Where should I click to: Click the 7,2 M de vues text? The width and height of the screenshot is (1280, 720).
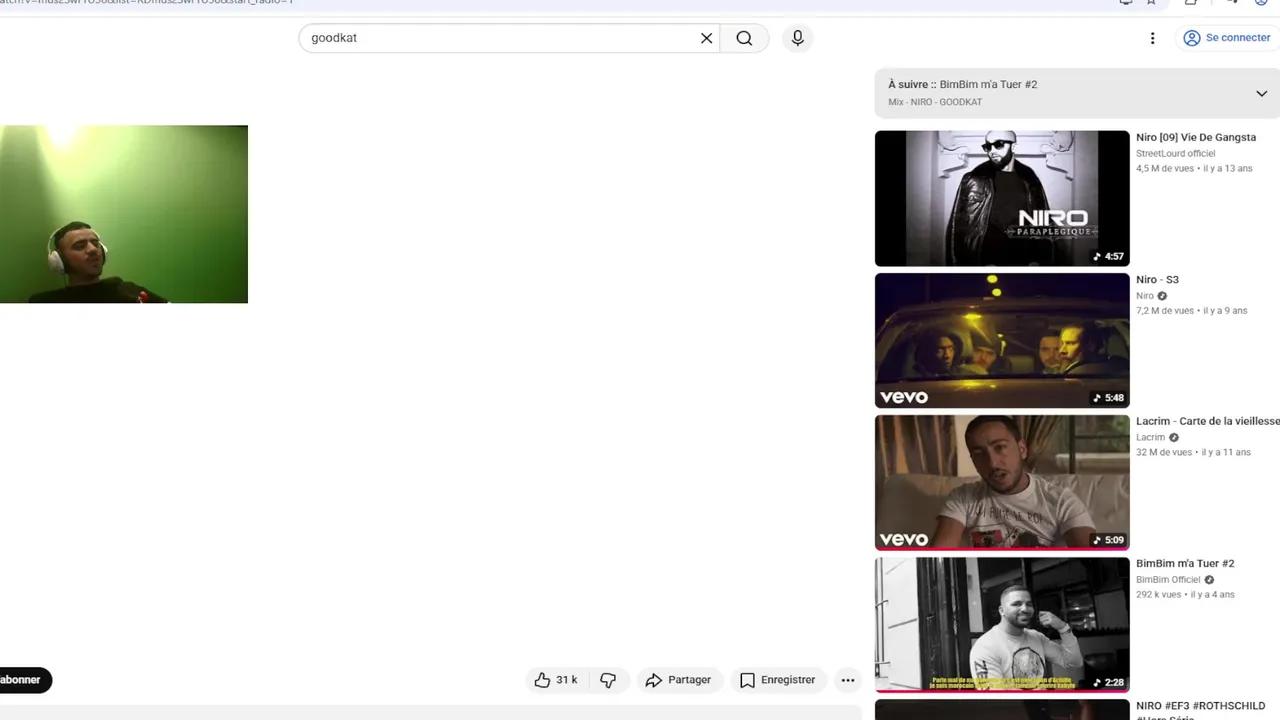1165,311
